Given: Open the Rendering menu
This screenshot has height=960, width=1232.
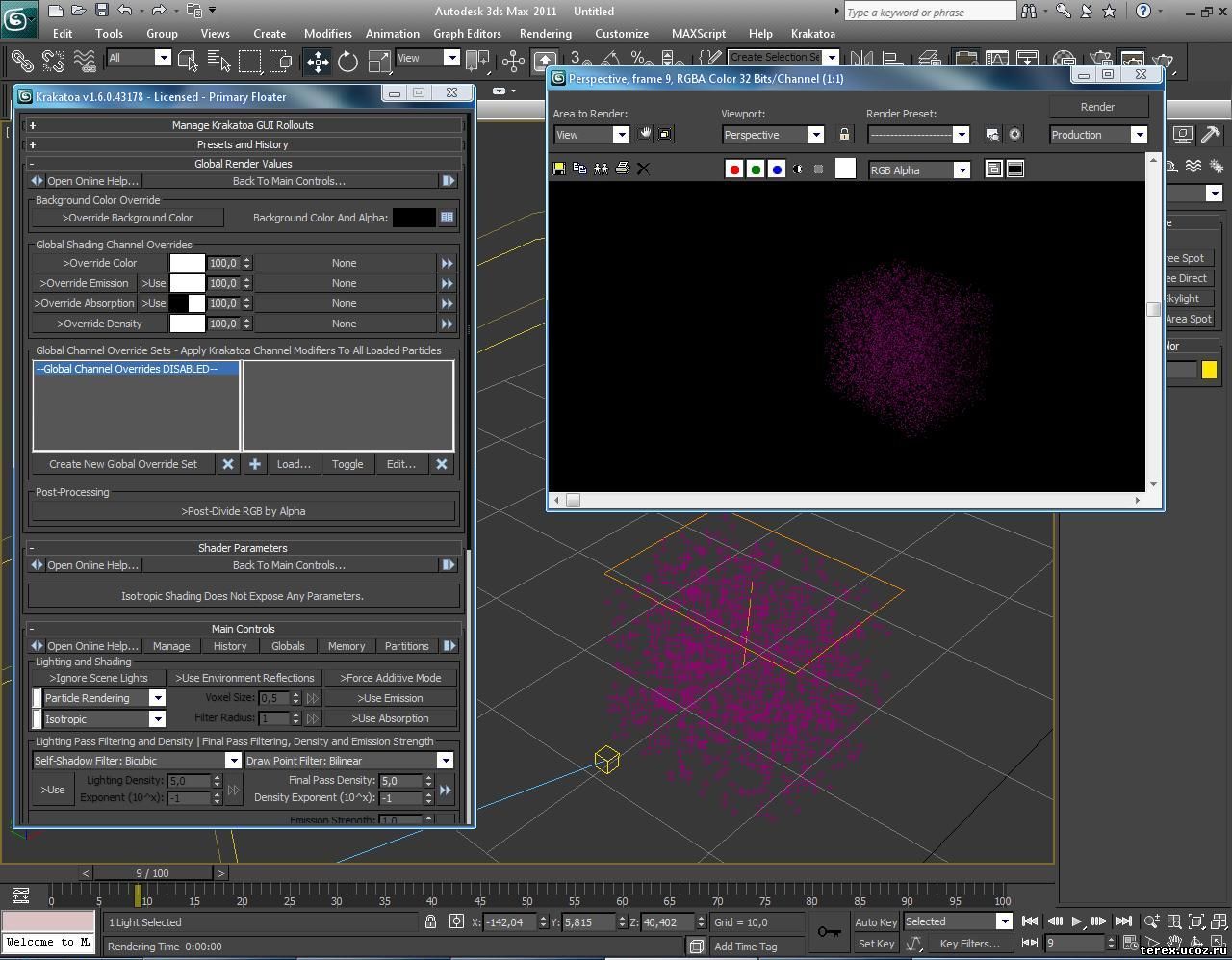Looking at the screenshot, I should point(546,33).
